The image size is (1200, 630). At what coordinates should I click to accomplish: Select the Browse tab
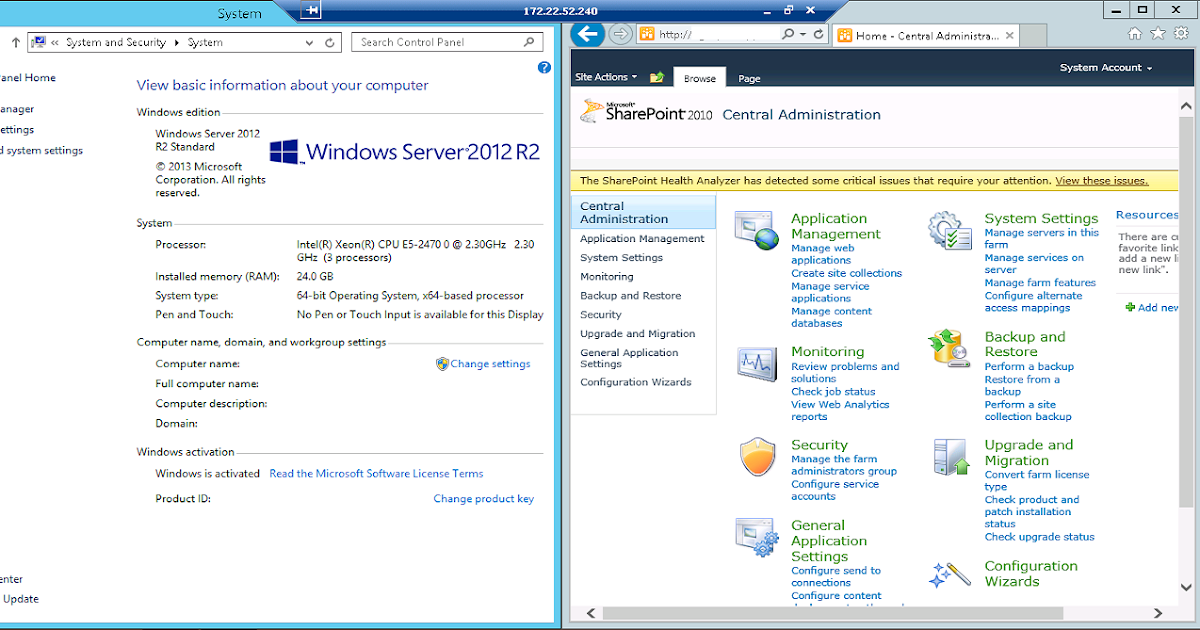point(699,77)
